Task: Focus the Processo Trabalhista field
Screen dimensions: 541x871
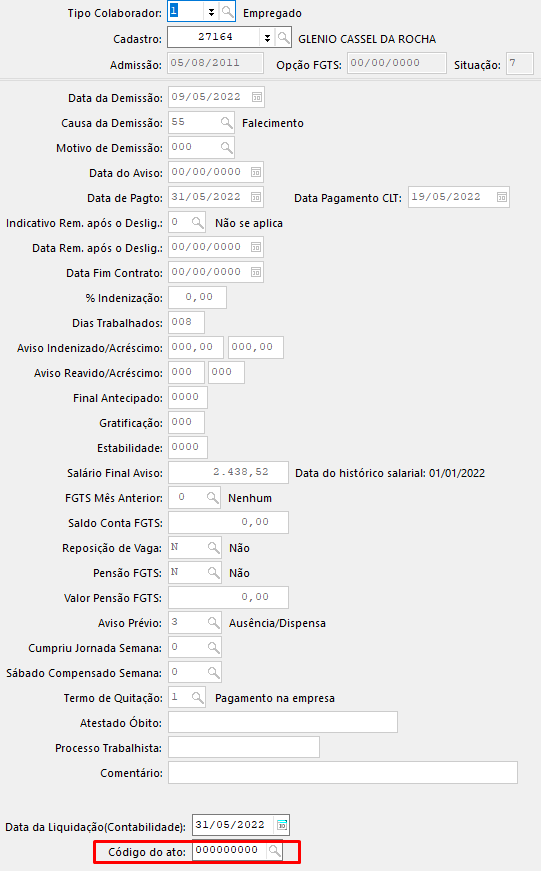Action: click(x=244, y=747)
